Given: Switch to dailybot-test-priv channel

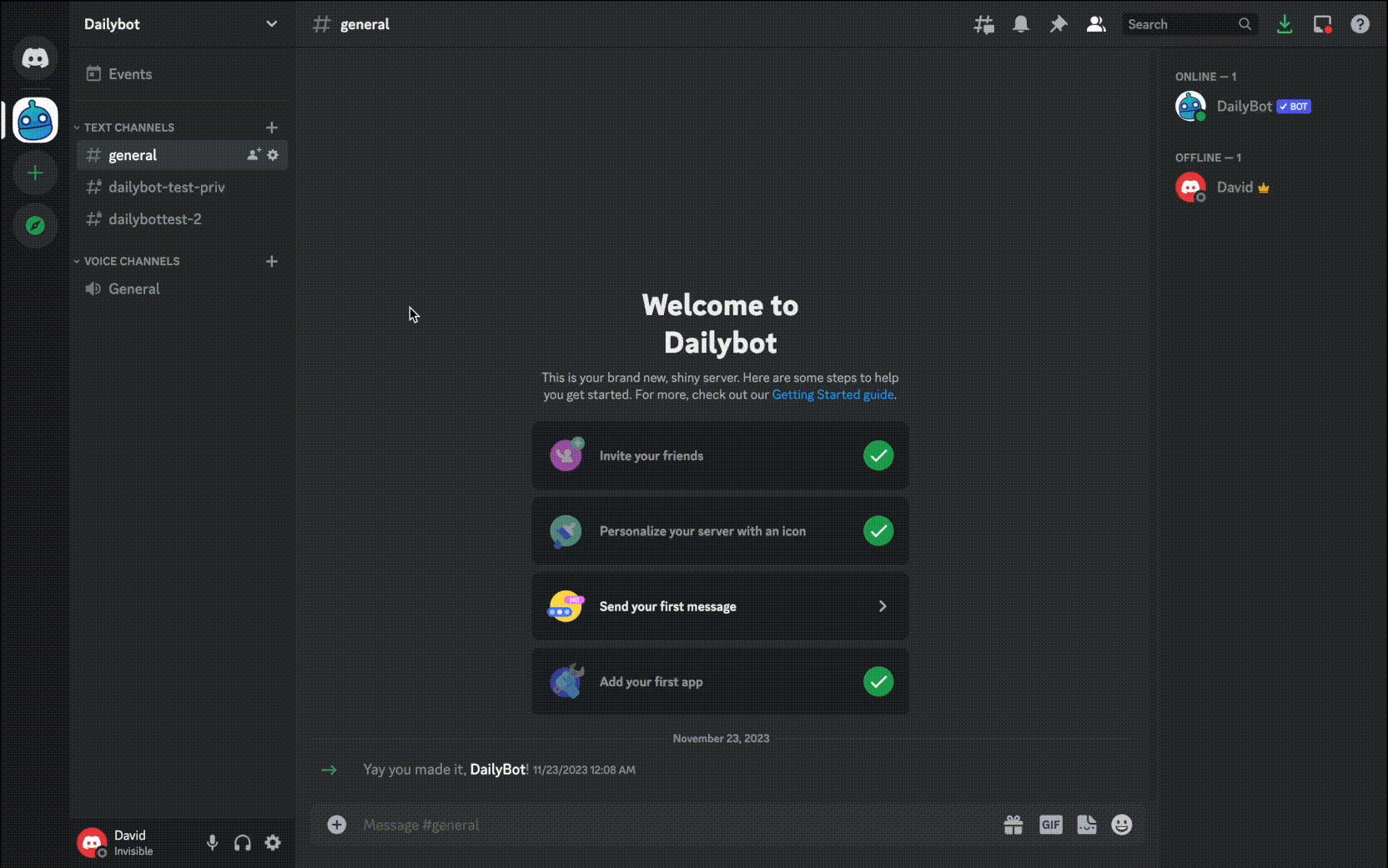Looking at the screenshot, I should tap(166, 188).
